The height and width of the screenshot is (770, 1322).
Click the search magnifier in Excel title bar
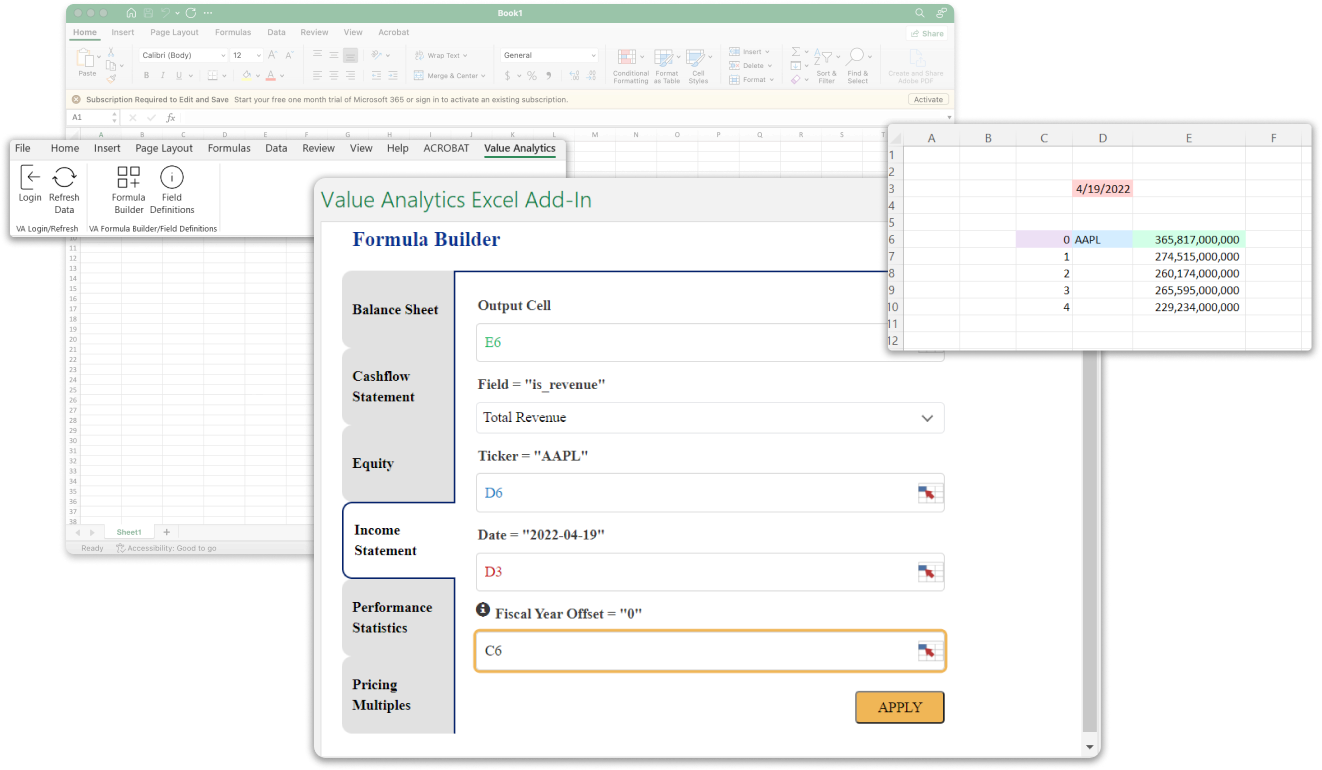pyautogui.click(x=920, y=13)
